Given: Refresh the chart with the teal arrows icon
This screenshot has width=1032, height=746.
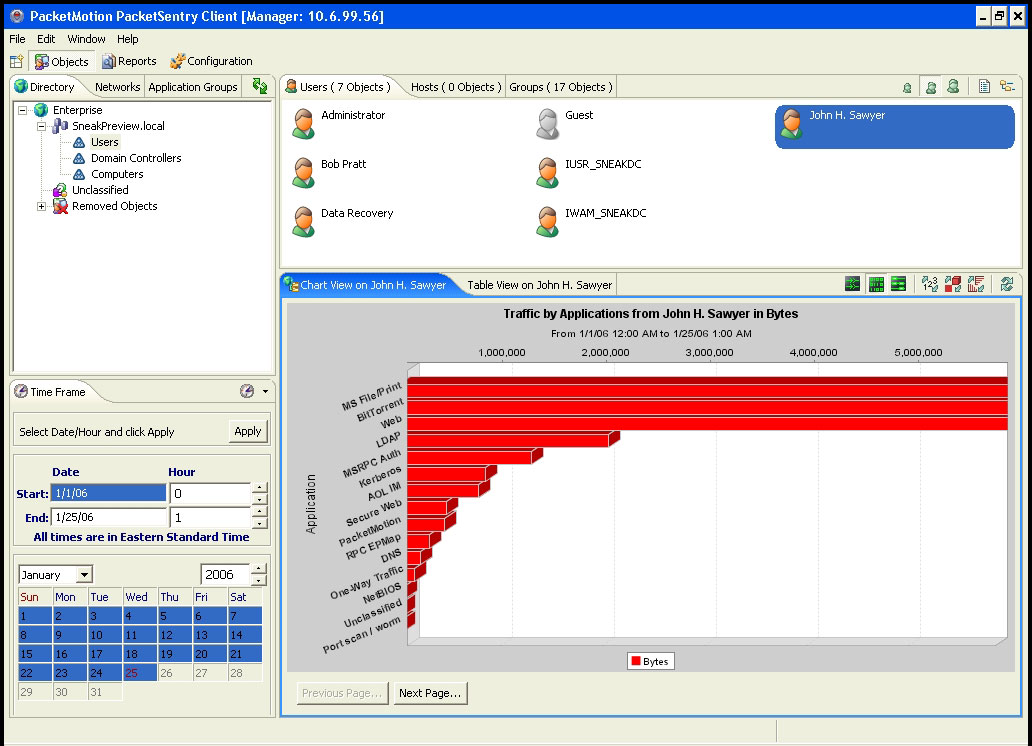Looking at the screenshot, I should pyautogui.click(x=1007, y=284).
